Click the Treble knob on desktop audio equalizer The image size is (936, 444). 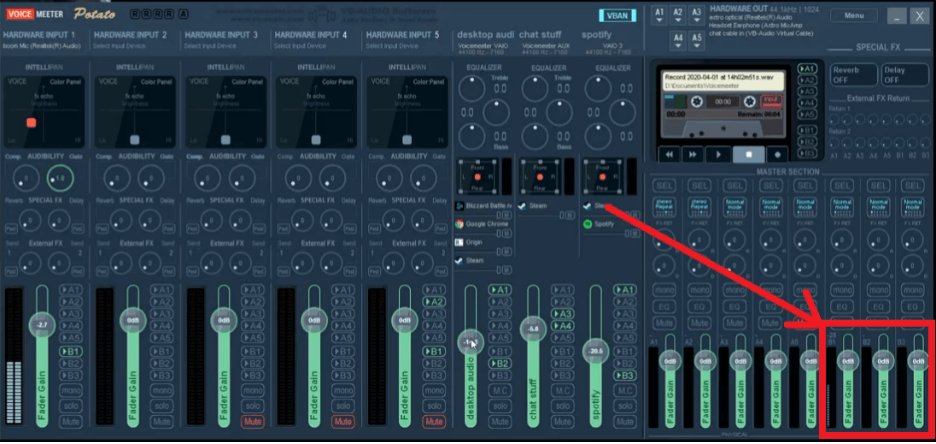click(472, 89)
